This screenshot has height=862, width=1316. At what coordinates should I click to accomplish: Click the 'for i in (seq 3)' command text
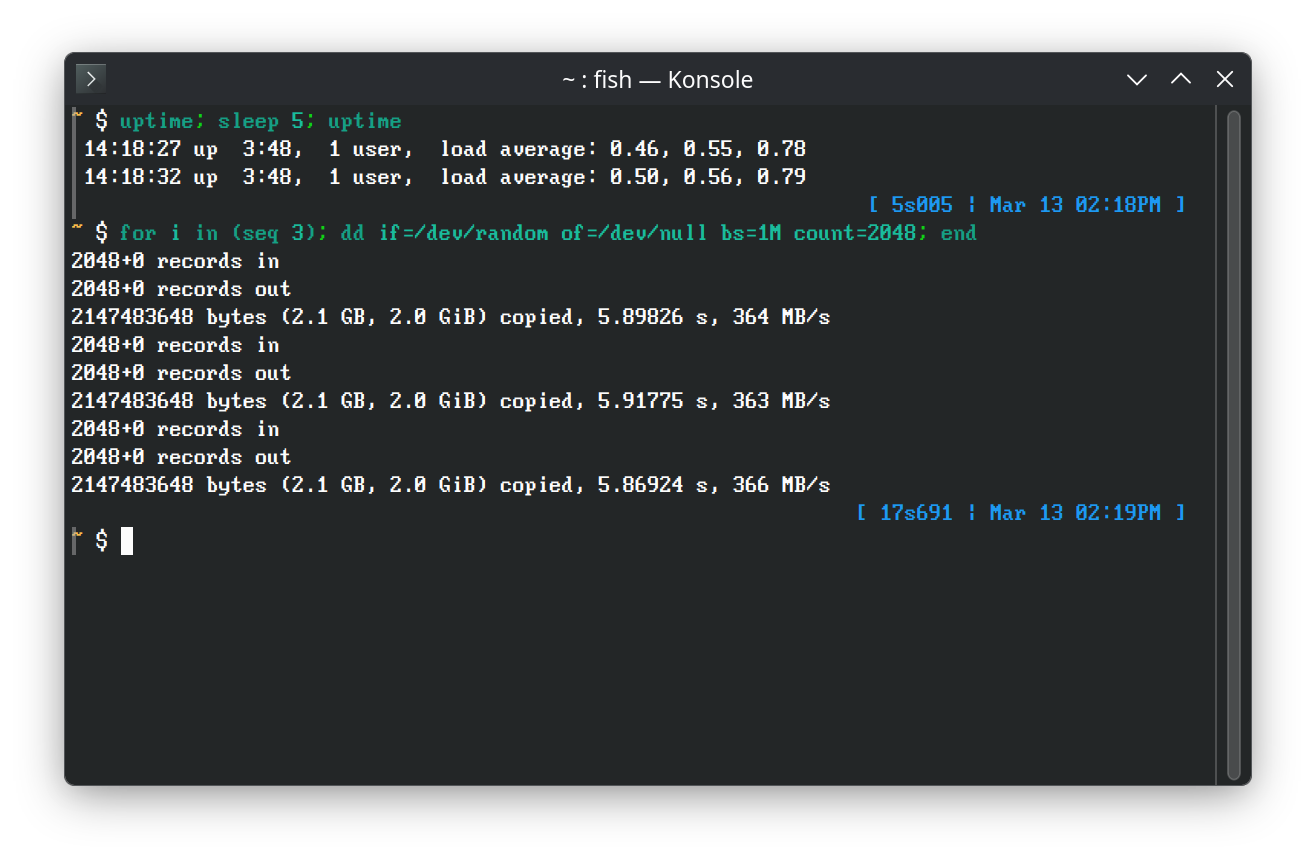218,233
